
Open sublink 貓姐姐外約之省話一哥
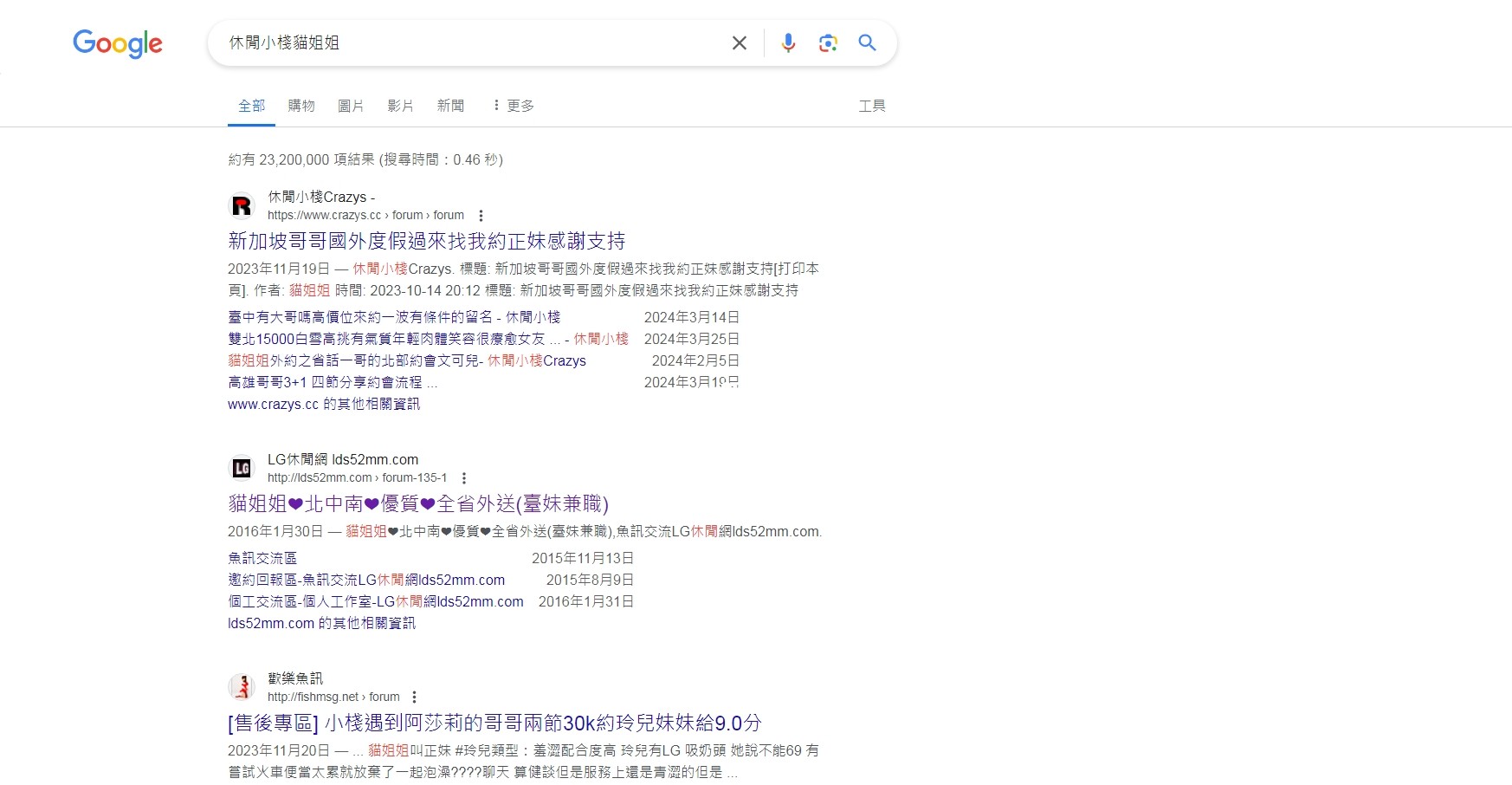pos(407,360)
